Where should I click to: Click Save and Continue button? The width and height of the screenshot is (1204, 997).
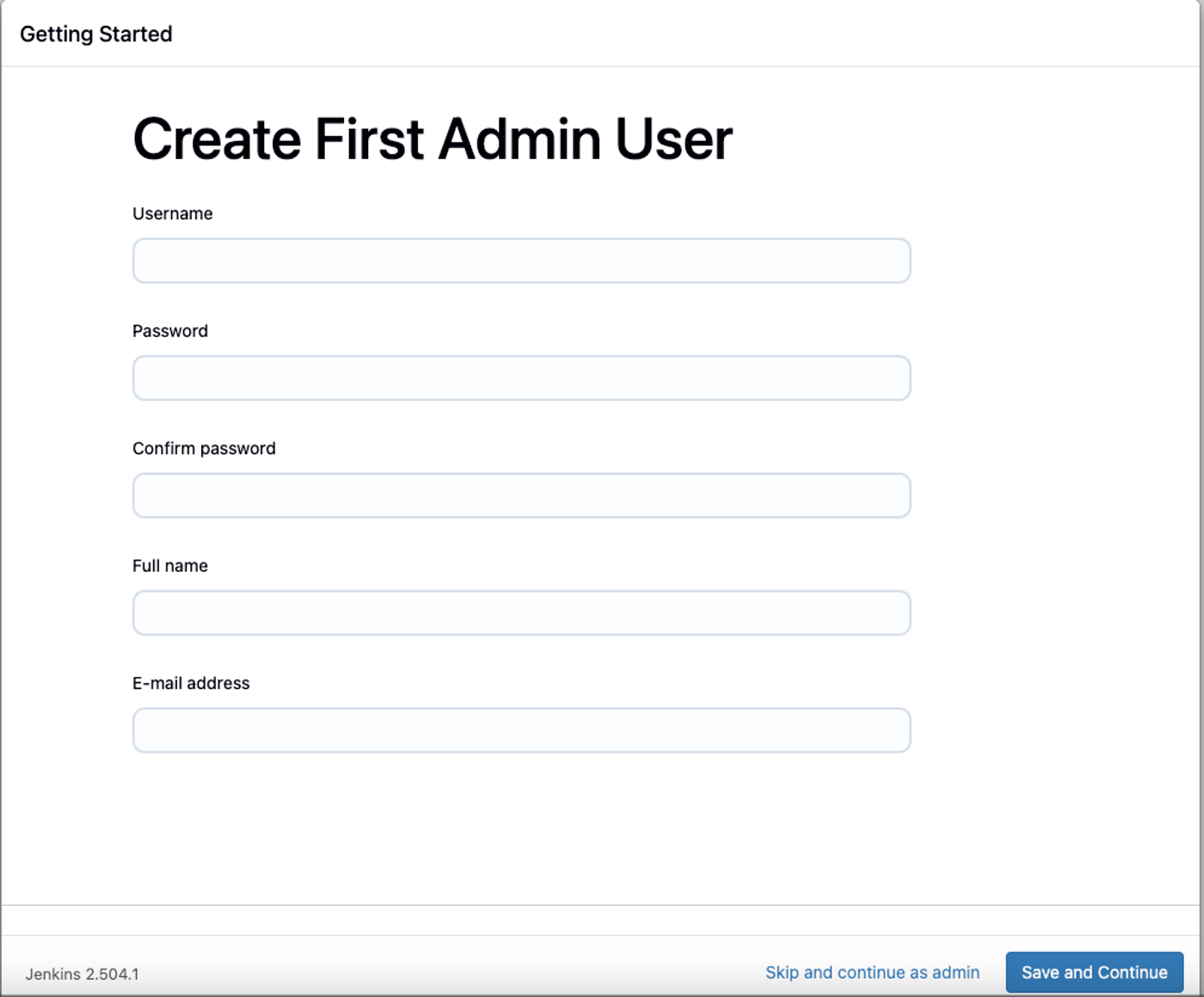1095,972
